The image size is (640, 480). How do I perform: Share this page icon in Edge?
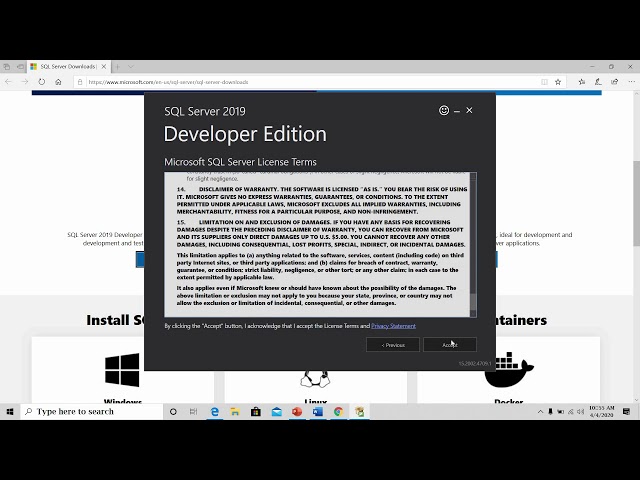614,82
